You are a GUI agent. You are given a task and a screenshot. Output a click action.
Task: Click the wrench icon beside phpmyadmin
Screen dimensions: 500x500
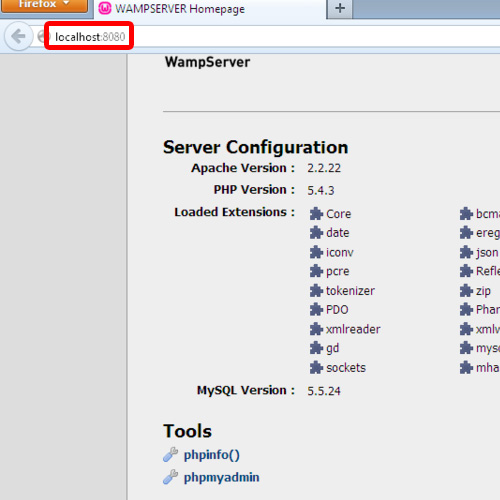point(171,477)
